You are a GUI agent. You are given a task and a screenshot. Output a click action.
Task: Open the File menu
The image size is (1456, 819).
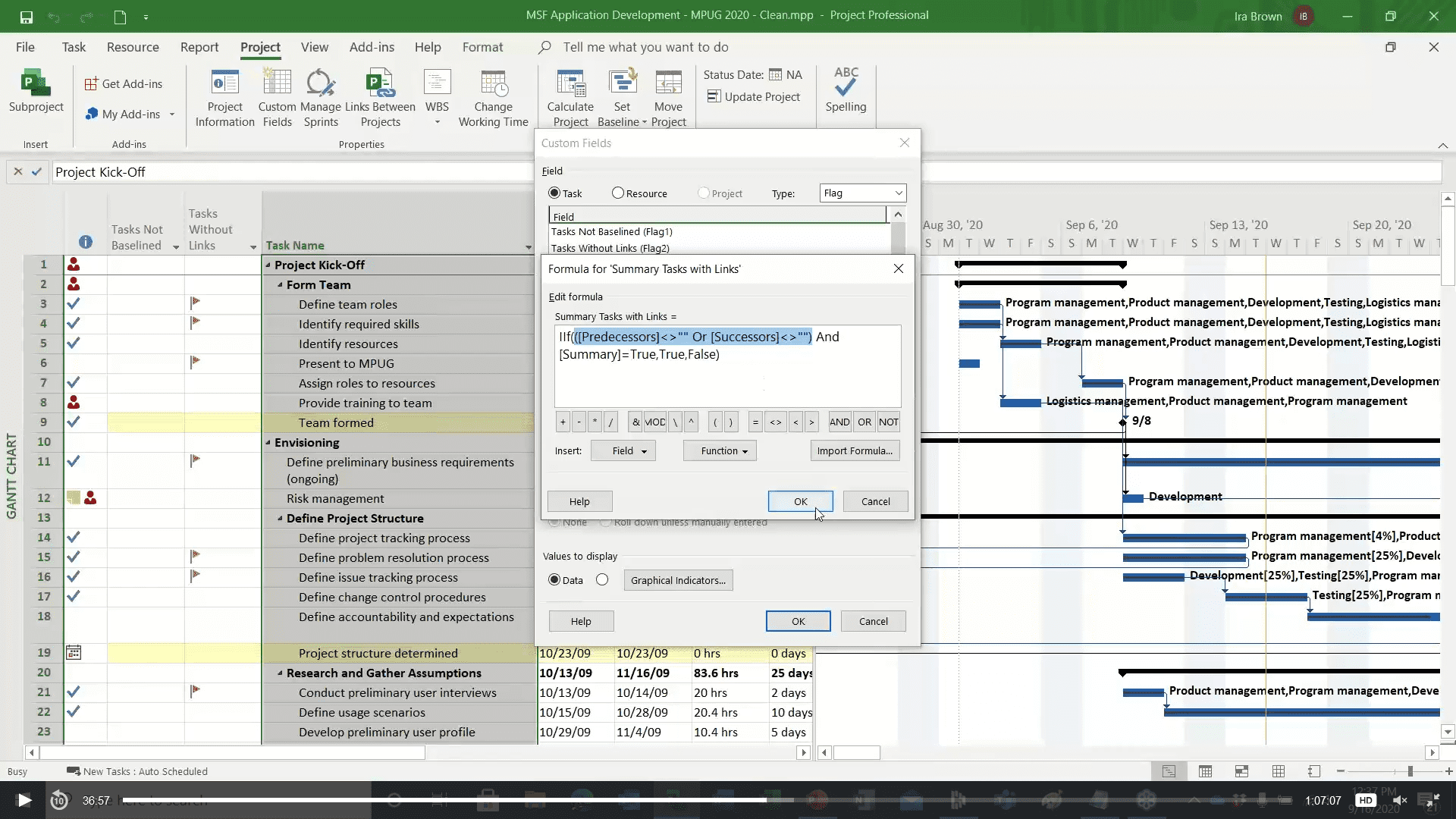[x=25, y=47]
